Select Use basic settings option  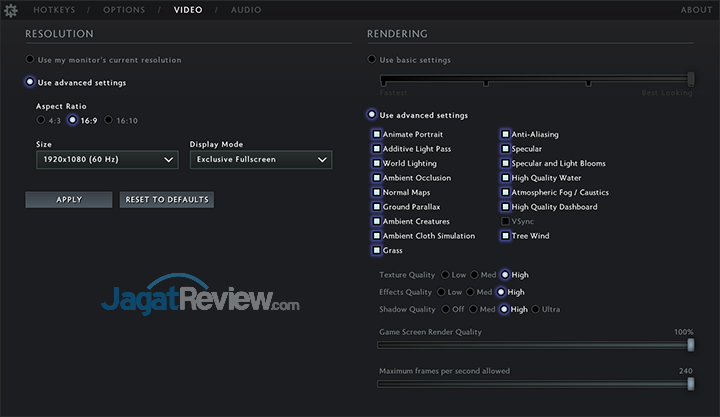click(372, 60)
